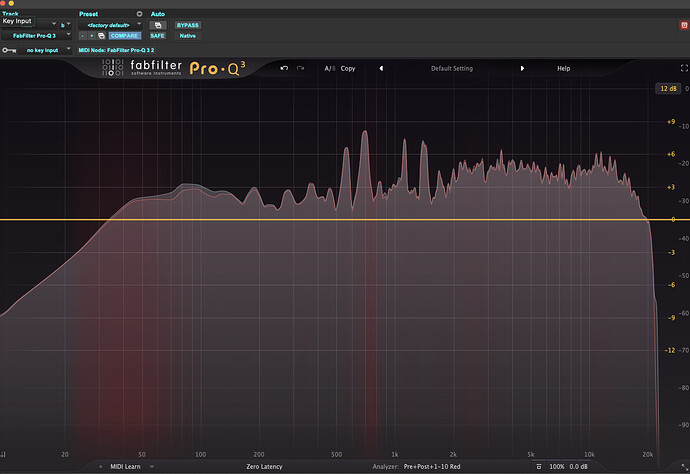690x474 pixels.
Task: Toggle the COMPARE button
Action: coord(125,36)
